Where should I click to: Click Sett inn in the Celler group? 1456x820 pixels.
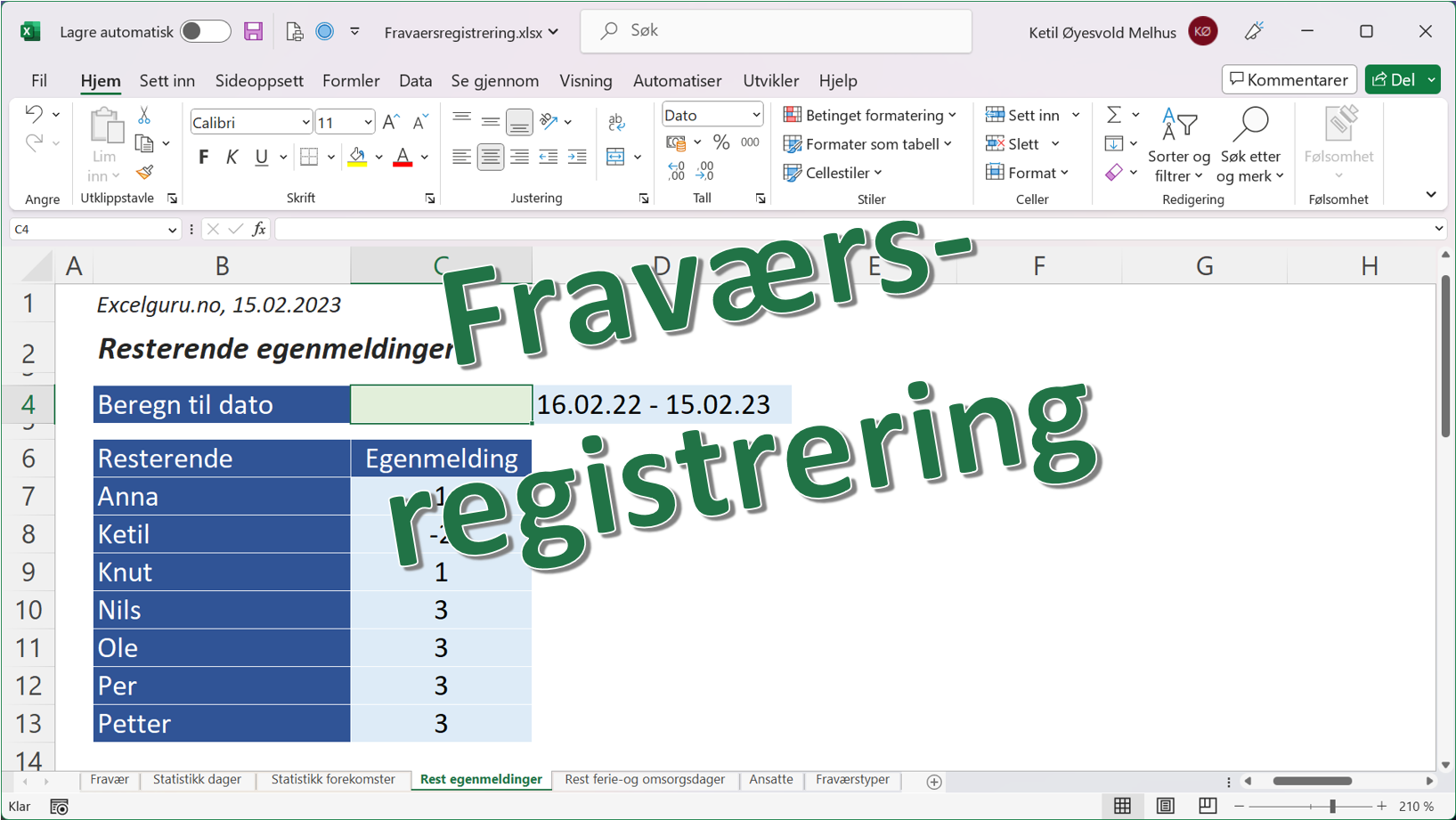(1033, 115)
